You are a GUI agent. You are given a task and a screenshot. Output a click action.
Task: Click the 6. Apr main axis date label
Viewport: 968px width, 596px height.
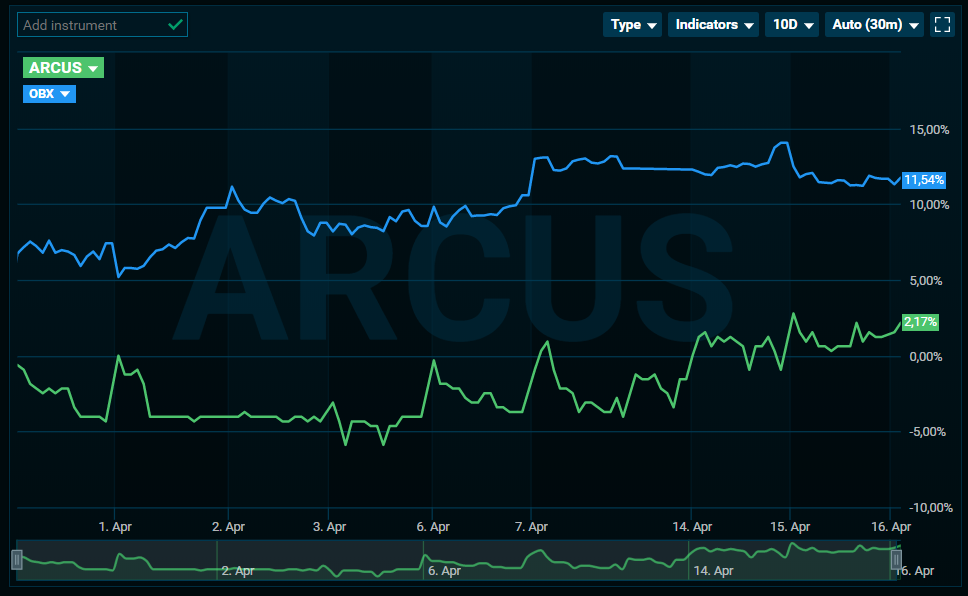point(433,527)
